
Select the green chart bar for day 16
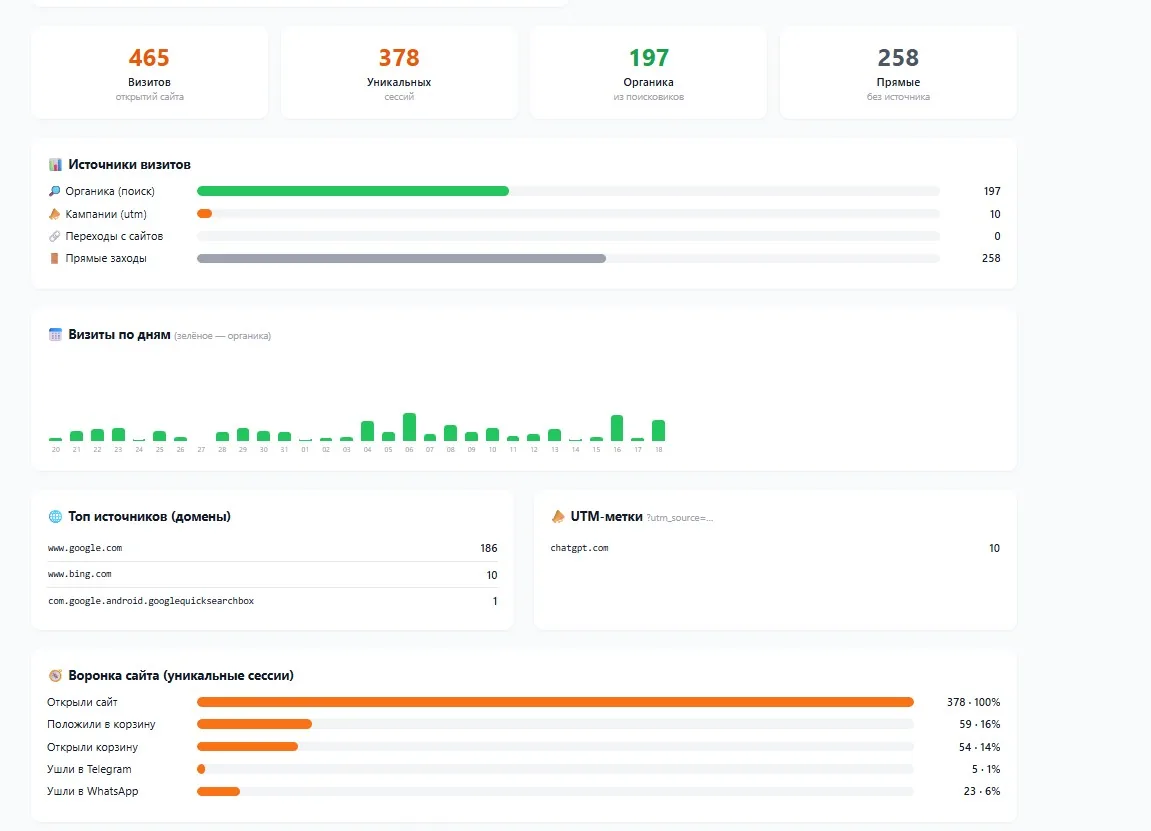coord(617,428)
